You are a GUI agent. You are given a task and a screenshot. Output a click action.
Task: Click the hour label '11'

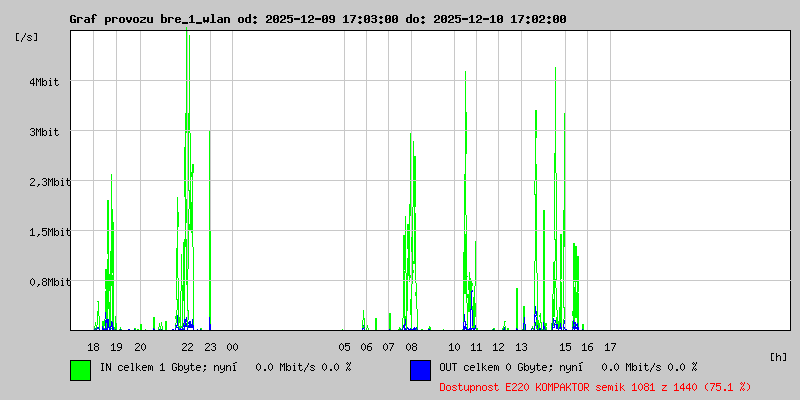(x=476, y=347)
